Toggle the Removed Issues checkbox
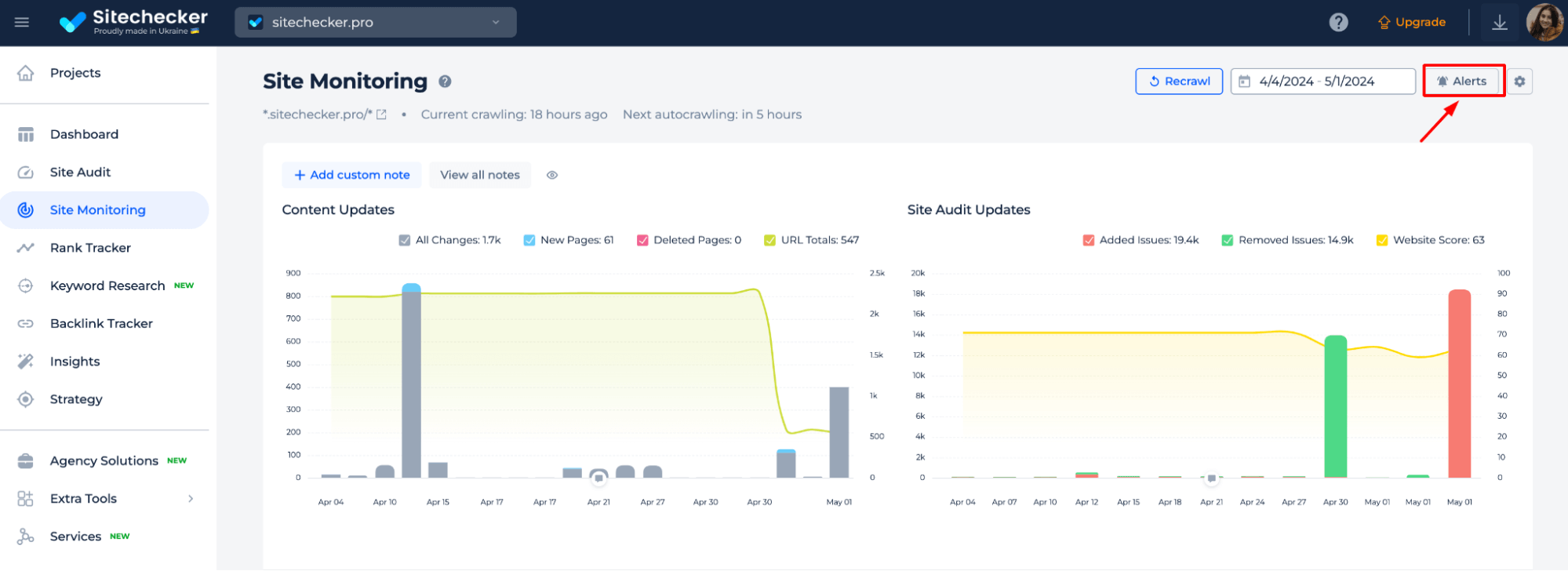This screenshot has width=1568, height=571. coord(1228,241)
